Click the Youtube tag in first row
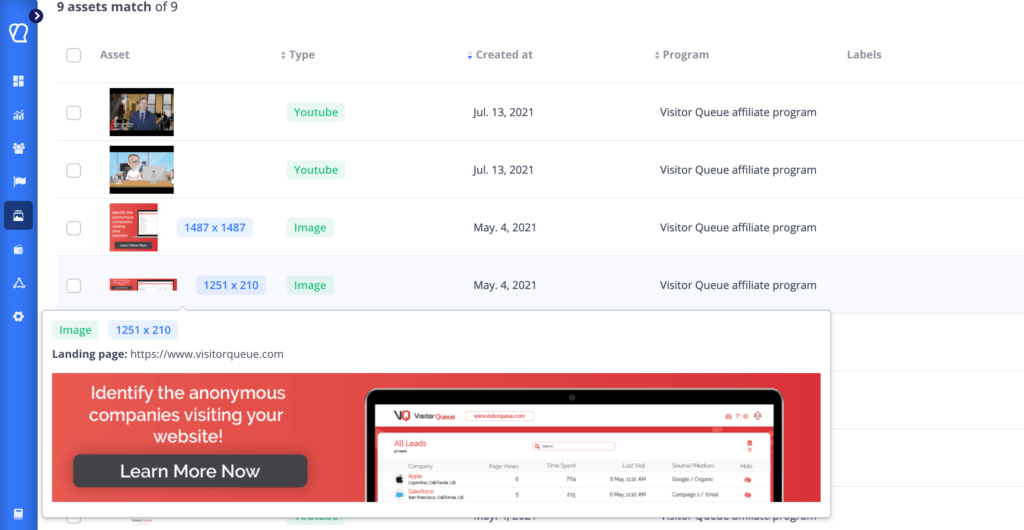Viewport: 1024px width, 530px height. [316, 112]
